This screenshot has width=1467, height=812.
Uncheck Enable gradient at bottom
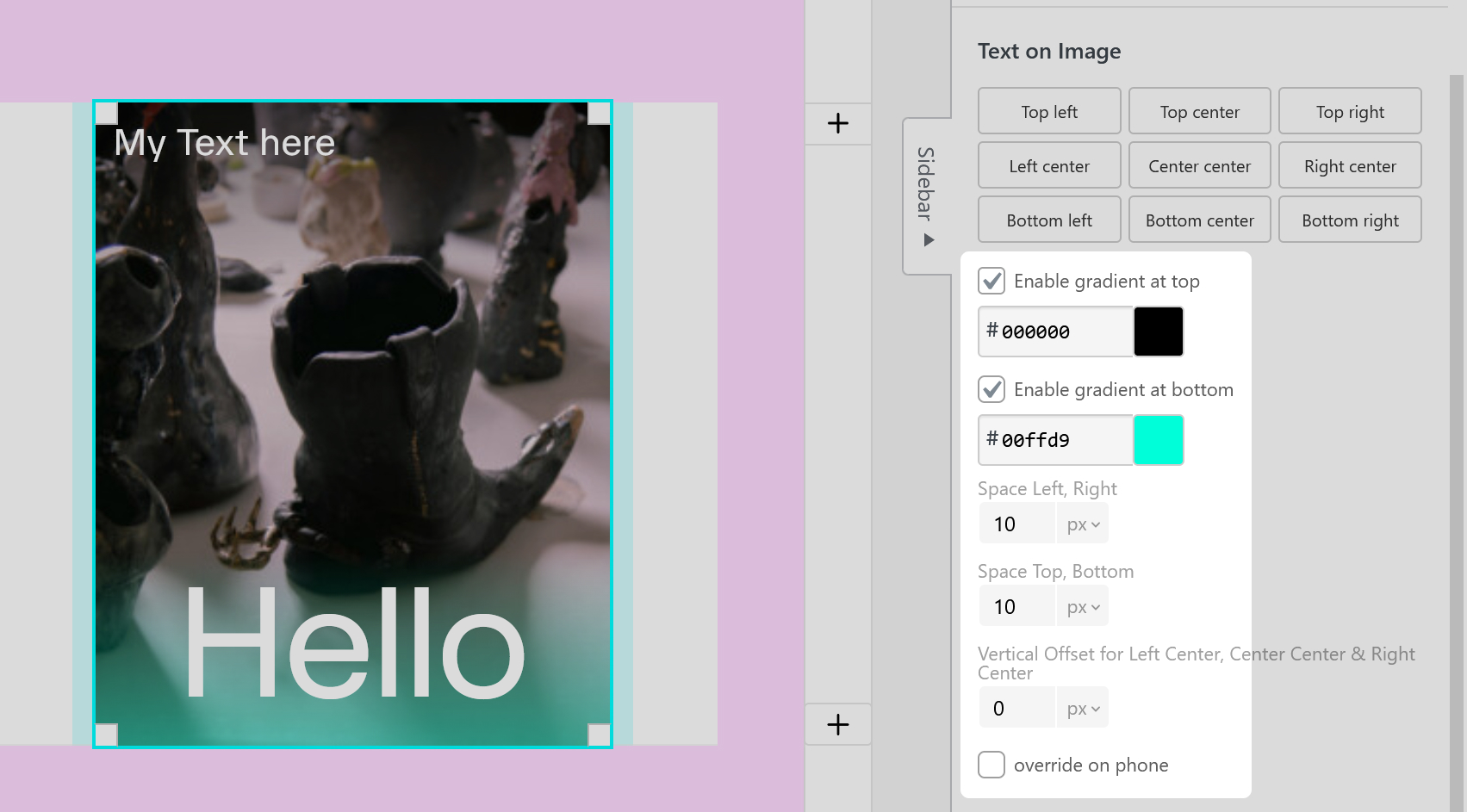tap(991, 389)
